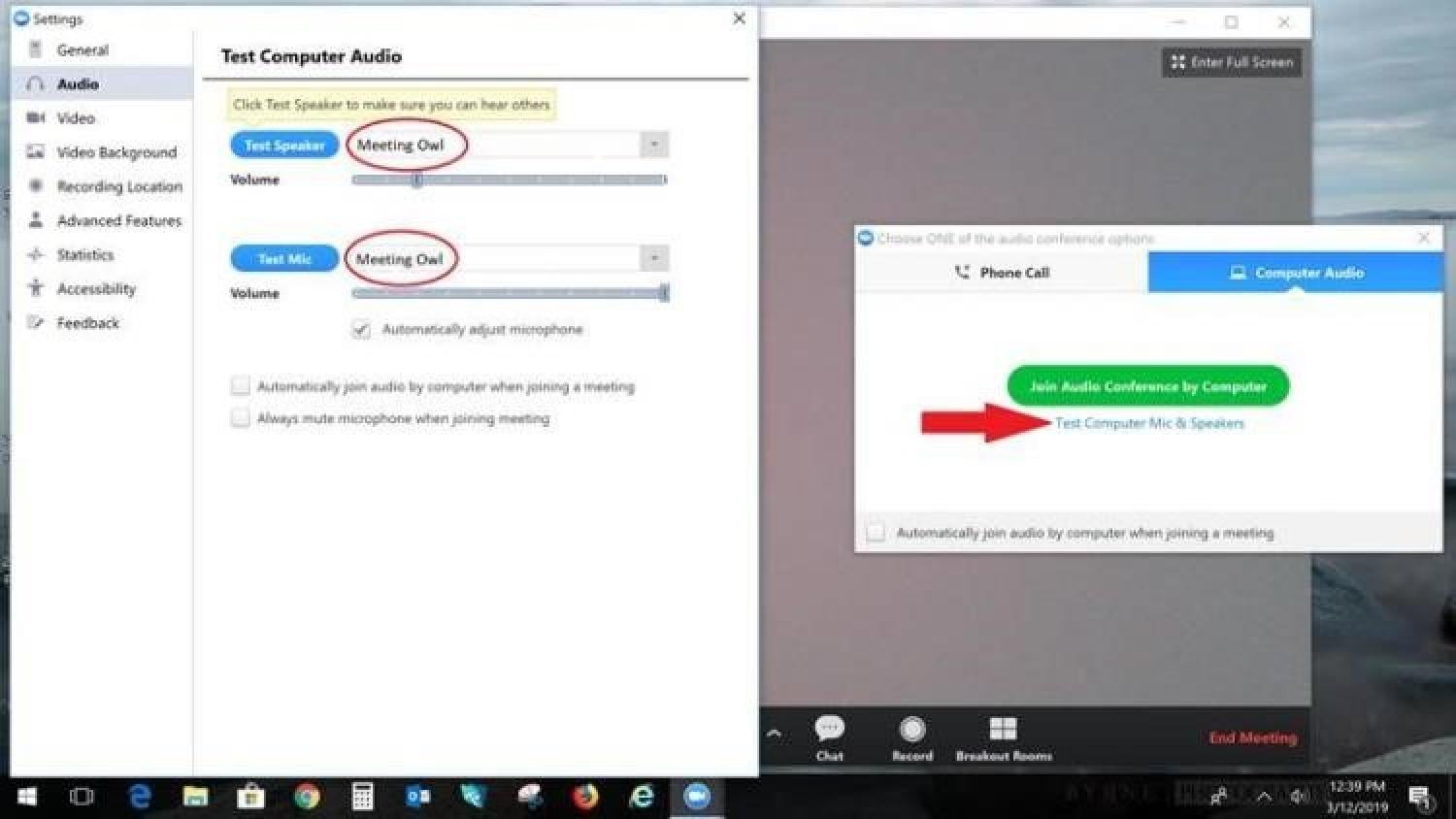Click End Meeting

1253,737
